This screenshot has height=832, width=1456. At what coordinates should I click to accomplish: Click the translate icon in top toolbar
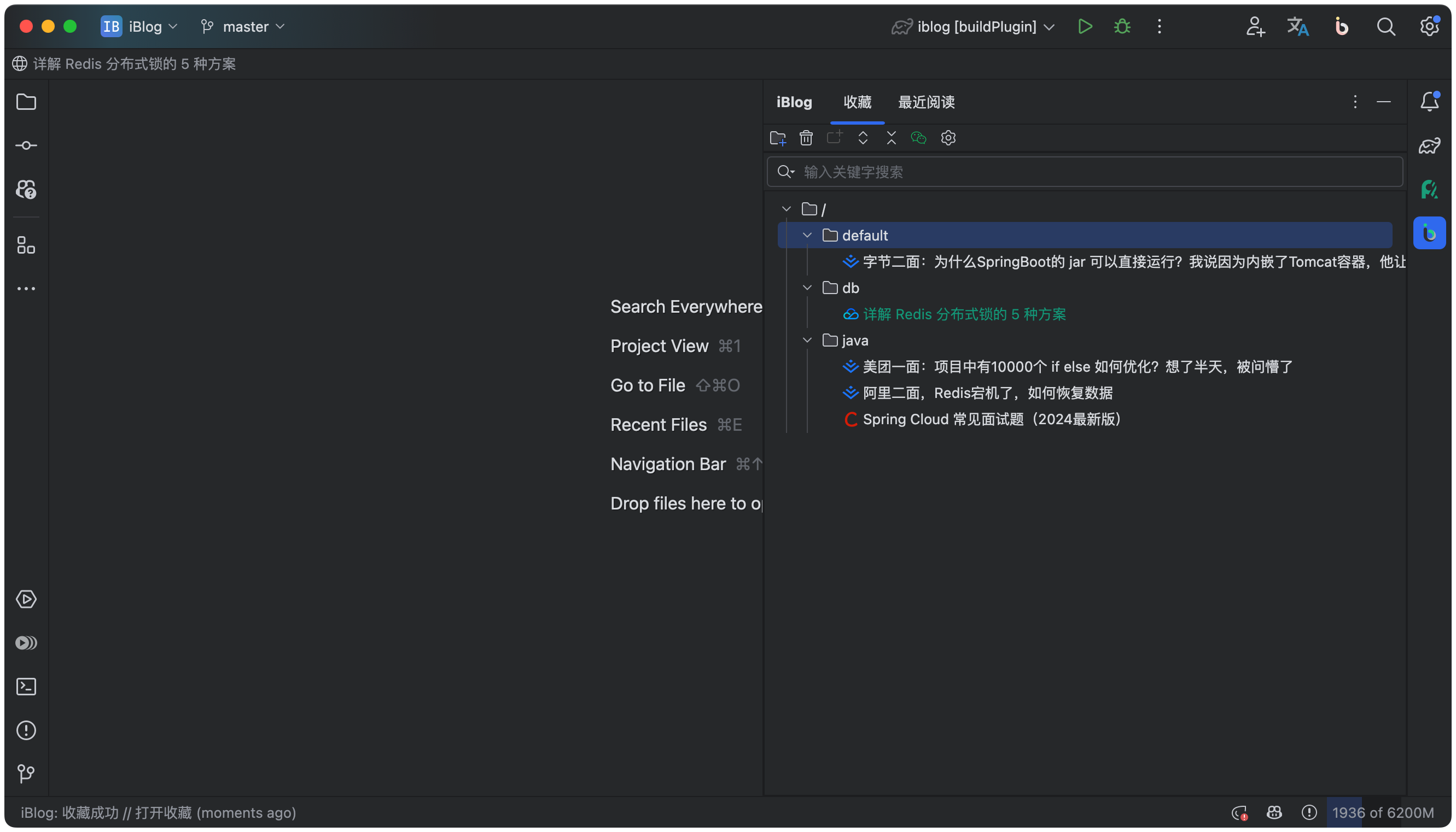click(x=1297, y=26)
